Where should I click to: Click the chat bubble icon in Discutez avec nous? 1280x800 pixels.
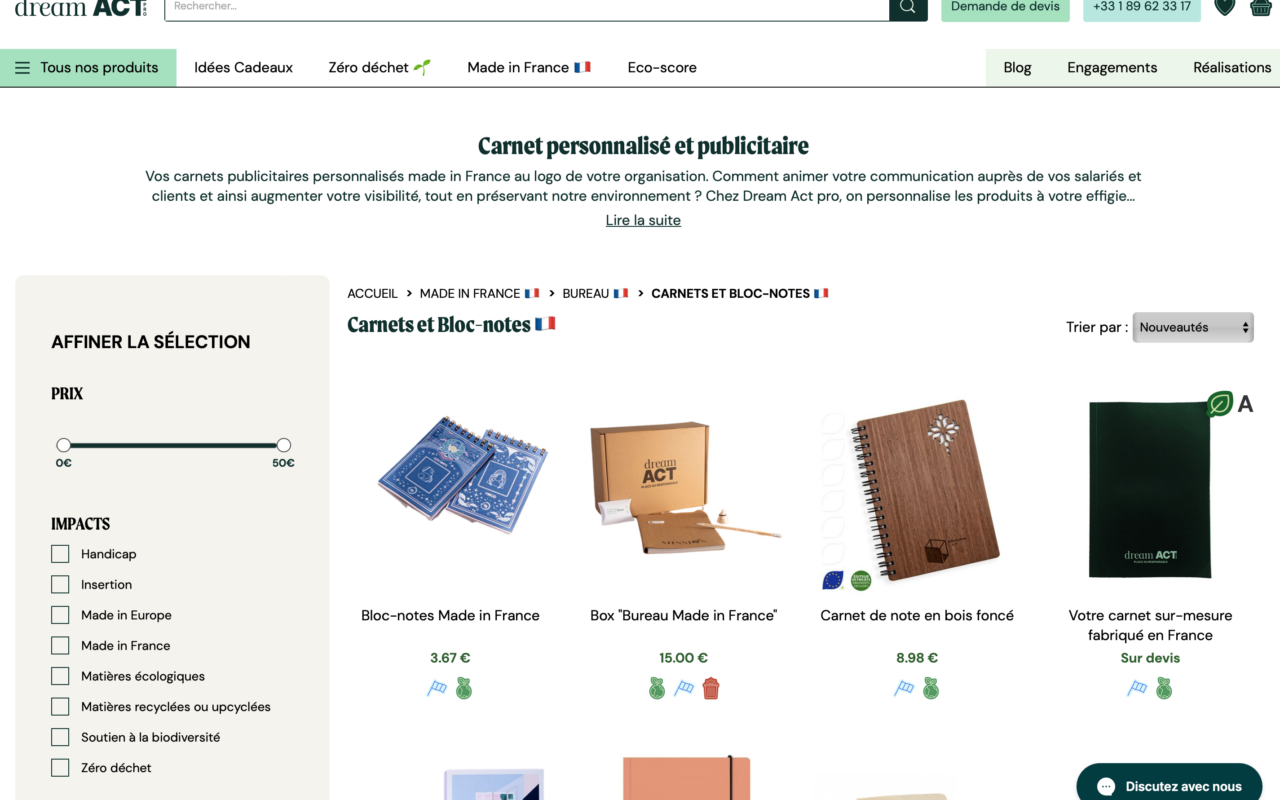point(1106,787)
